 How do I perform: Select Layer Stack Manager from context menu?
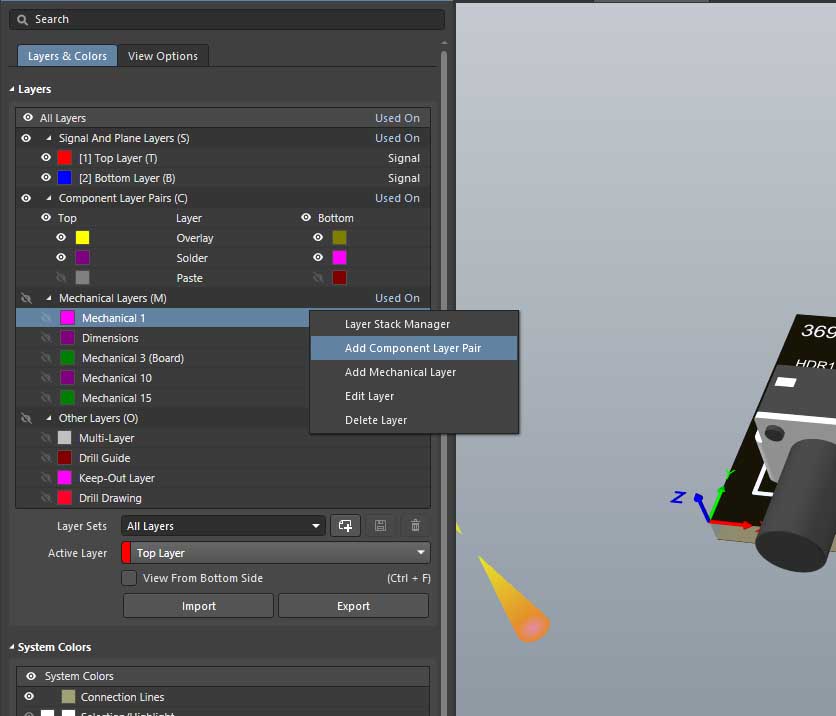click(397, 324)
